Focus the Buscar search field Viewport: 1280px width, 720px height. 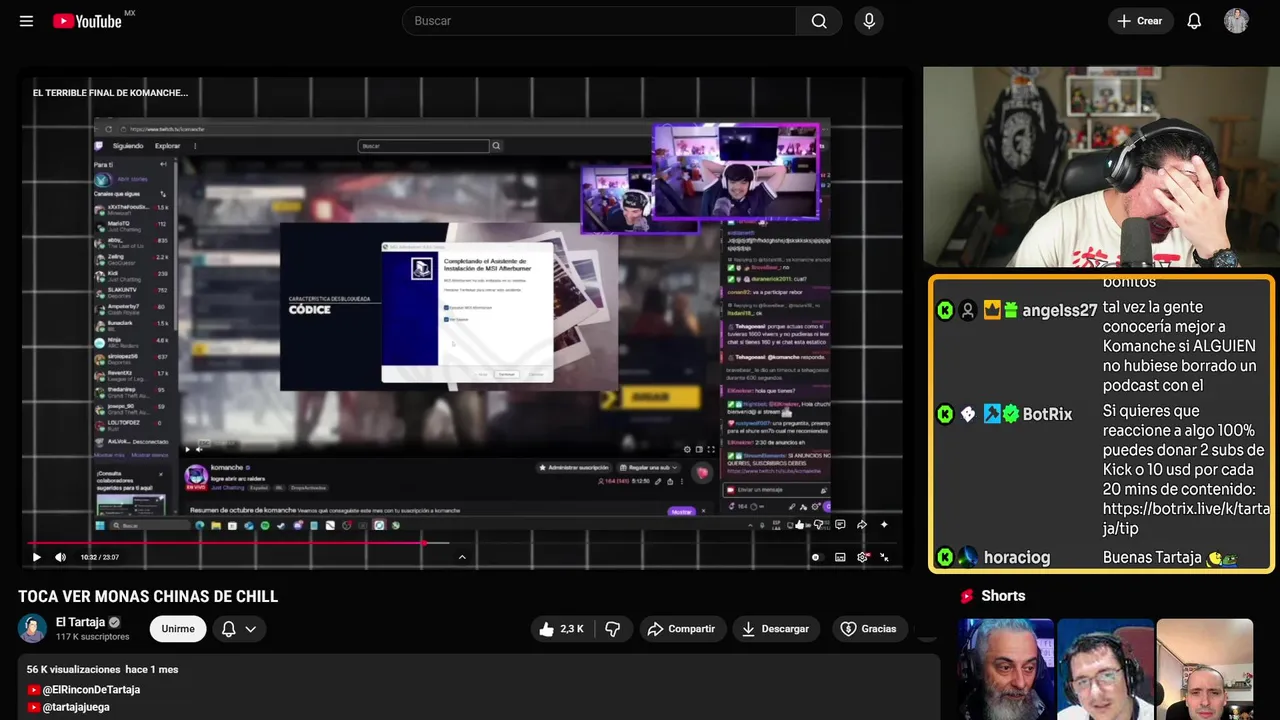pos(600,21)
